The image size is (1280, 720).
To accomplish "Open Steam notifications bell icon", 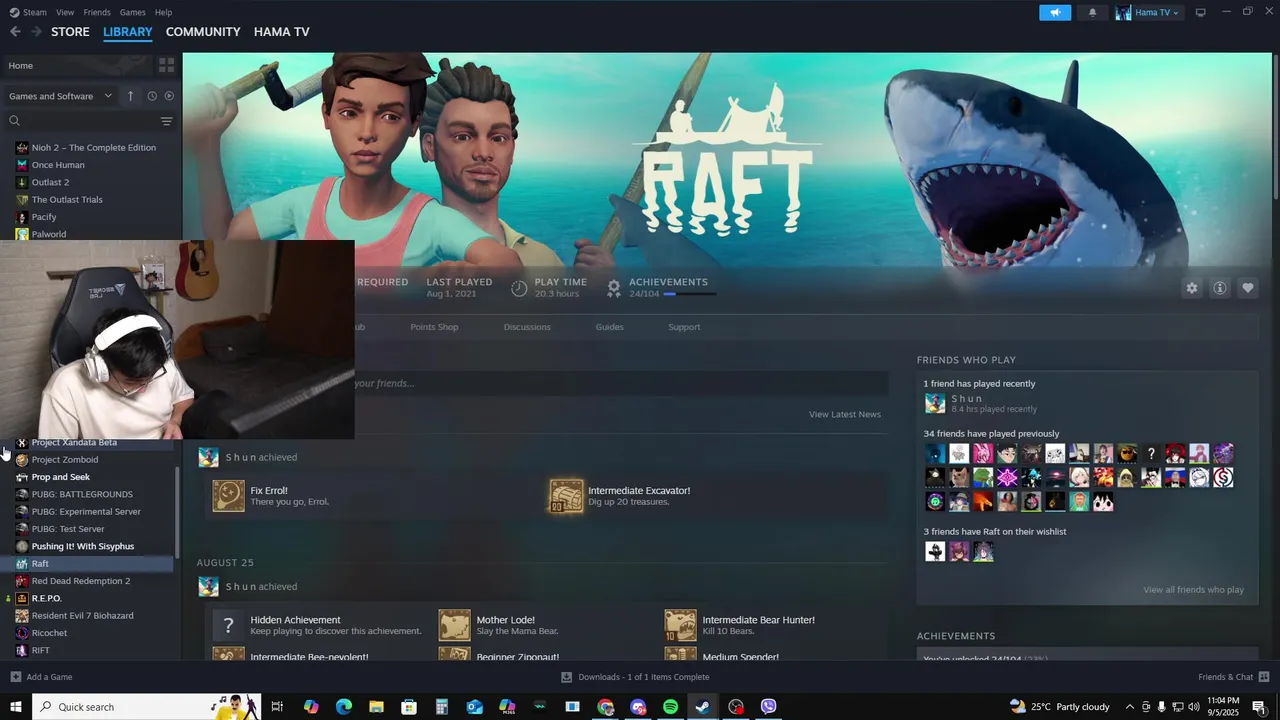I will 1092,12.
